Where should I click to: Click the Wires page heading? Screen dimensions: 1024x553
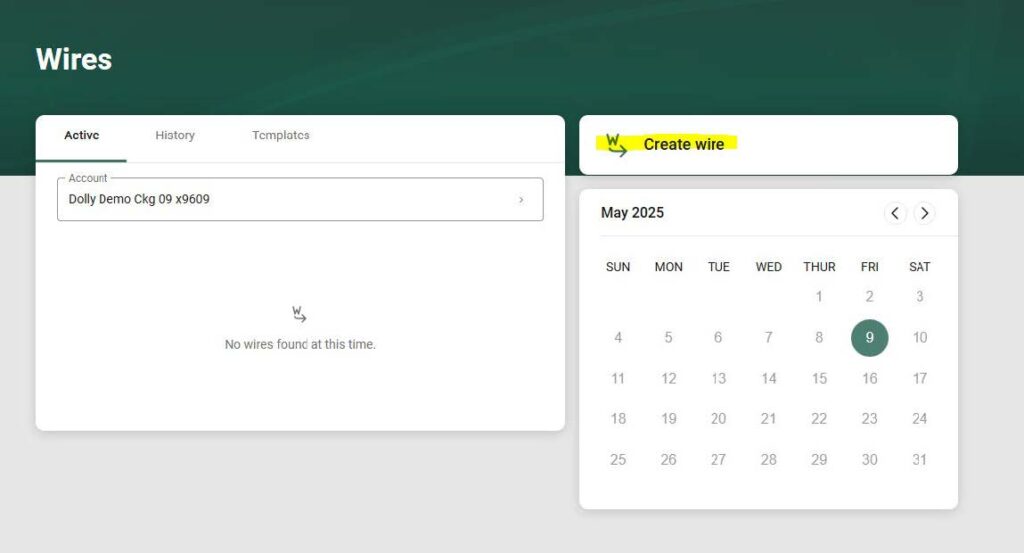point(74,60)
